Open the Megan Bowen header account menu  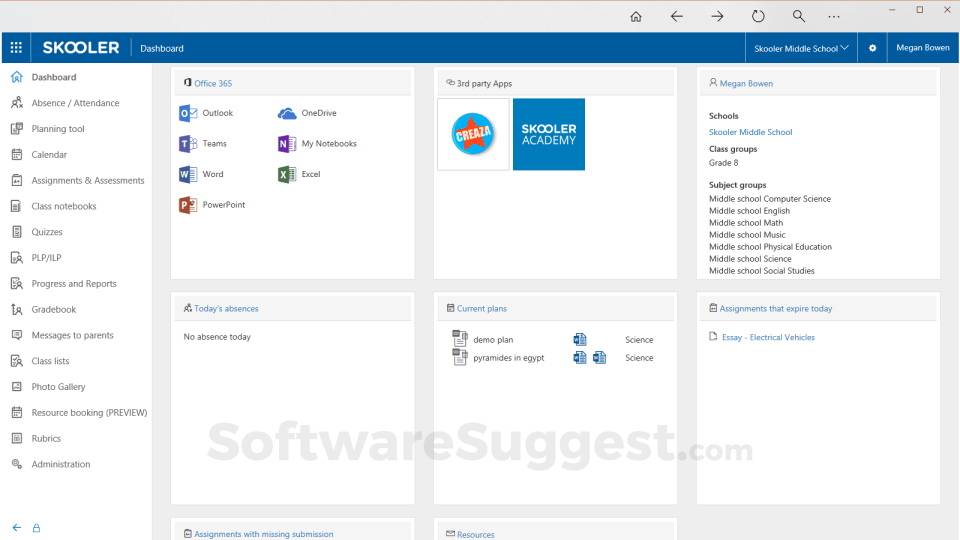click(923, 48)
